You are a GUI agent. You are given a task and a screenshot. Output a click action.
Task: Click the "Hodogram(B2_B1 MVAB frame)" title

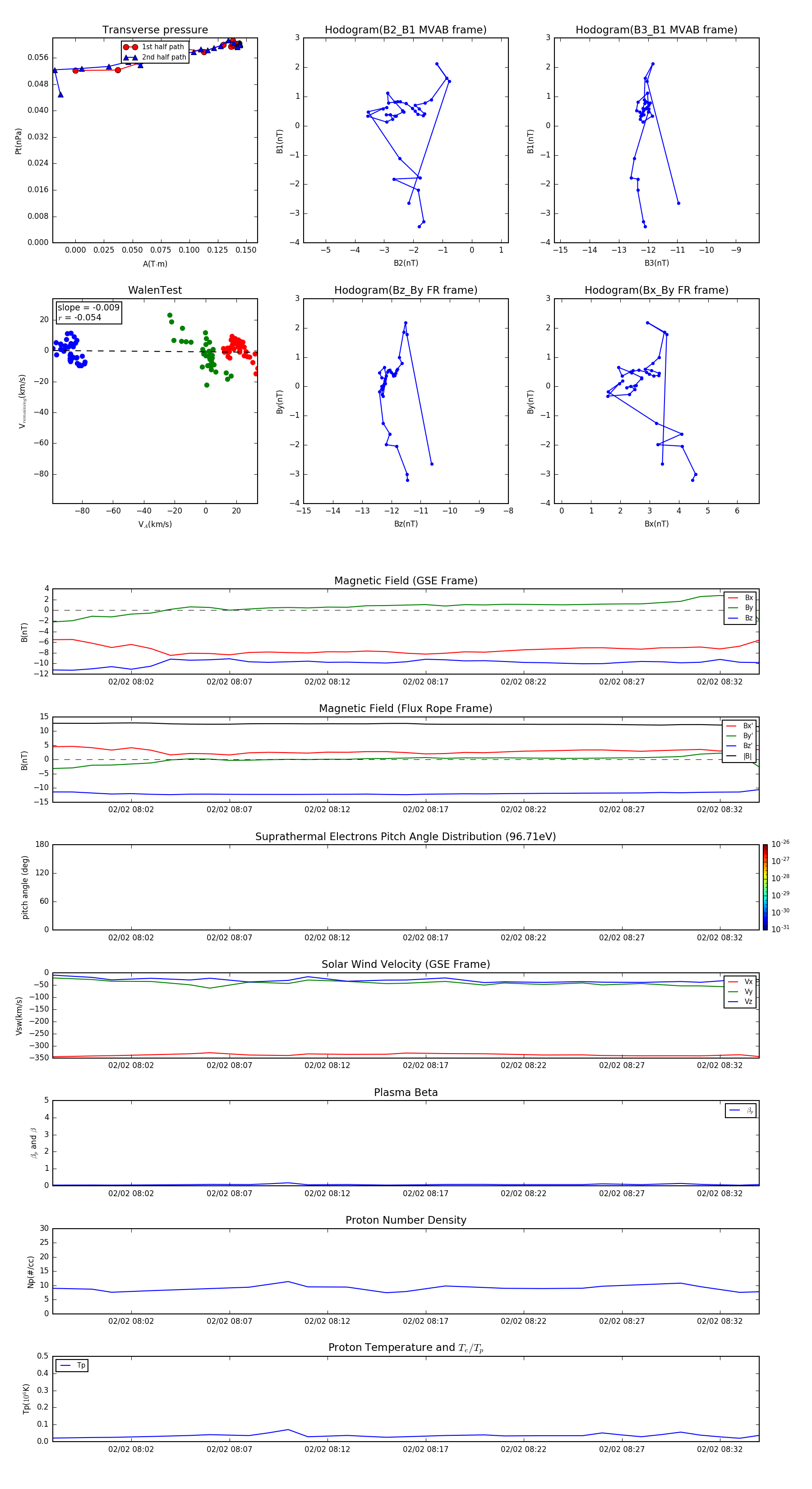[406, 29]
